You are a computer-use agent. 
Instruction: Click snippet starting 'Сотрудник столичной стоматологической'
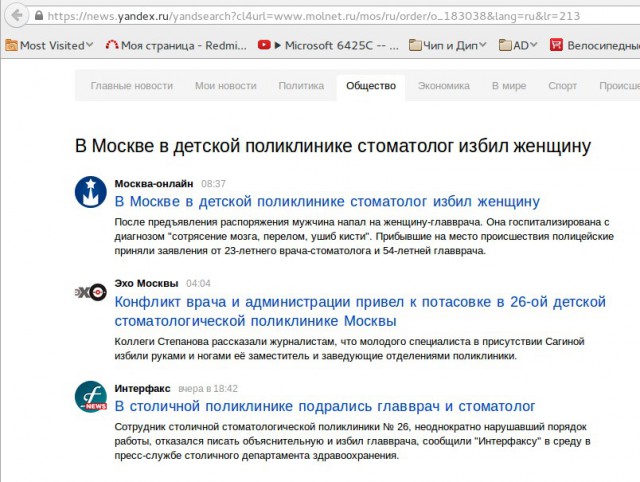352,441
